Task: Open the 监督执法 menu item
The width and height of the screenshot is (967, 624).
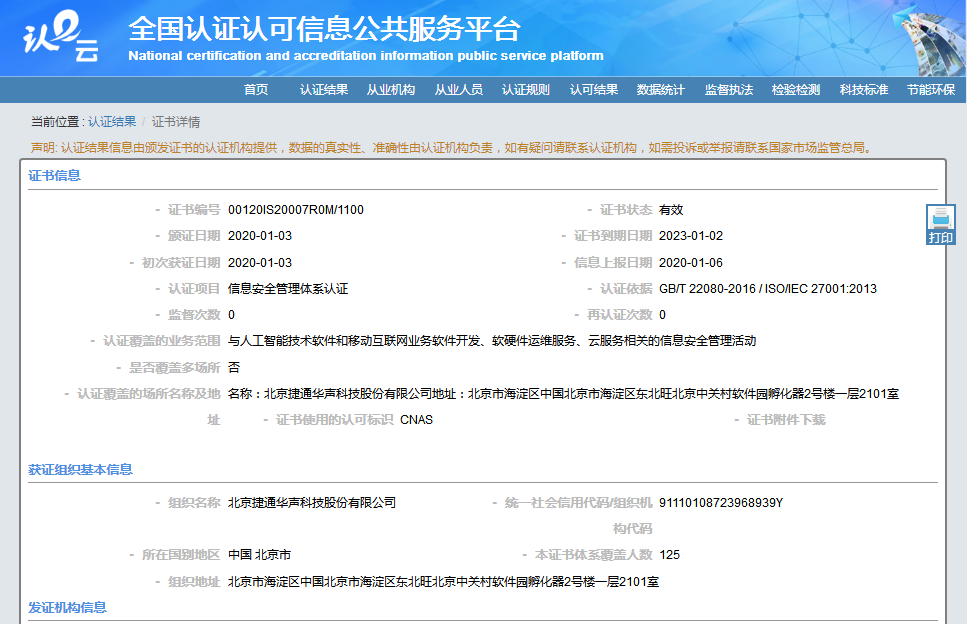Action: tap(729, 89)
